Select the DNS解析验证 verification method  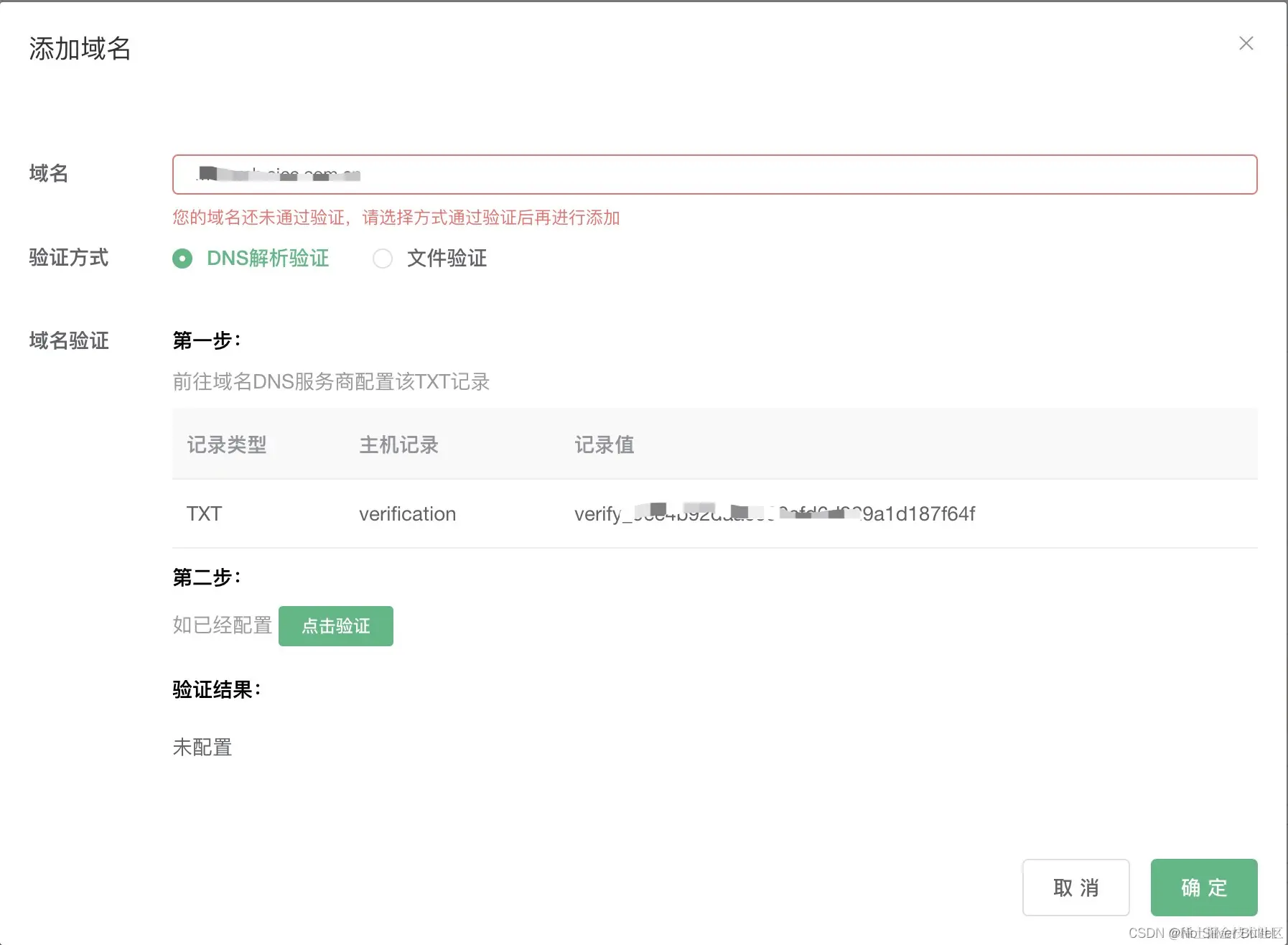point(266,259)
